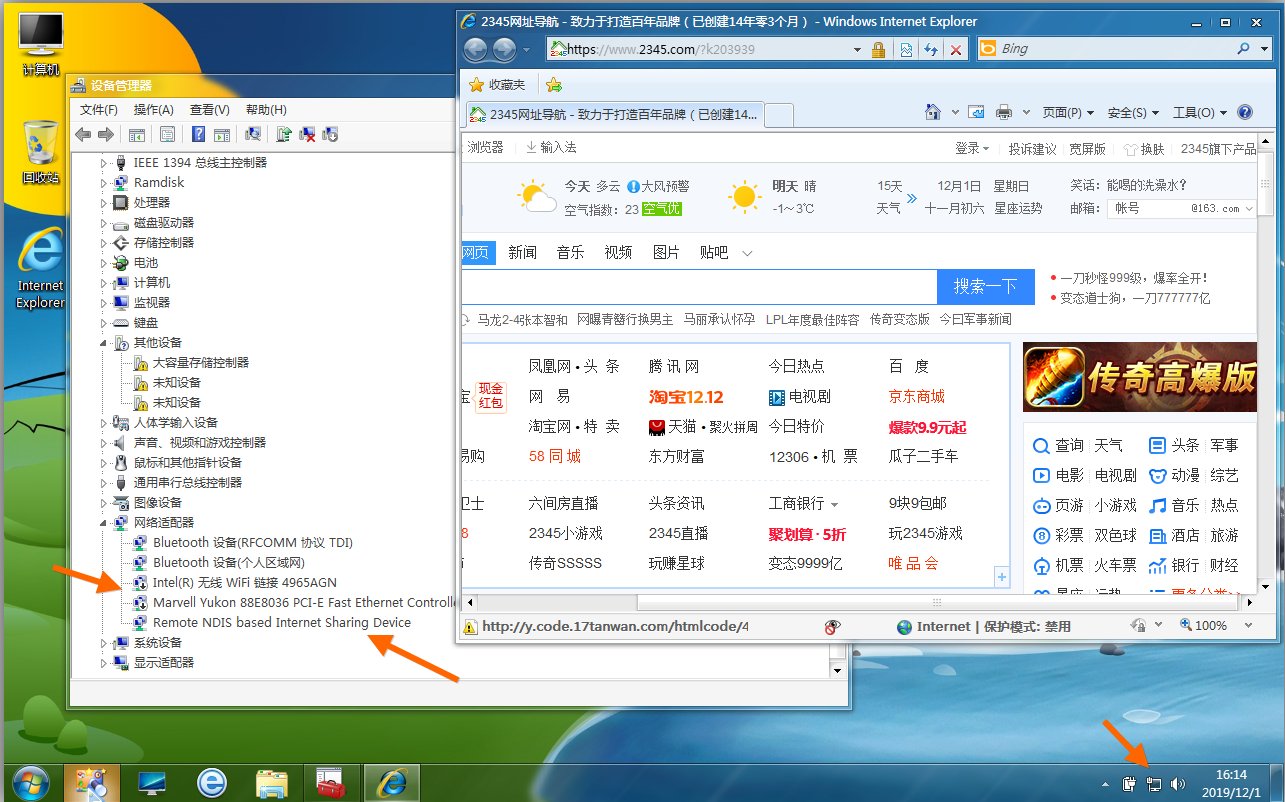Click the Refresh icon in IE address bar
The image size is (1285, 802).
click(x=931, y=49)
